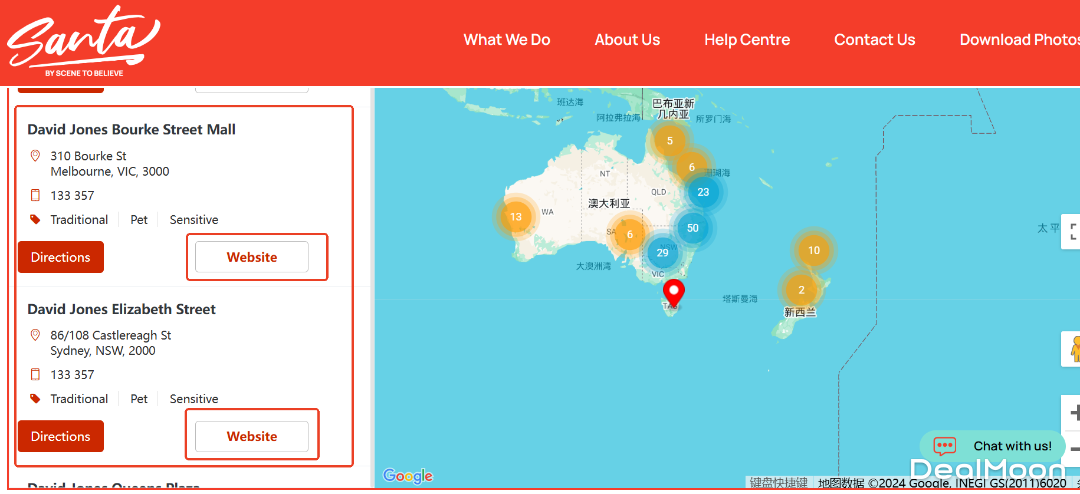Click the blue 23 cluster marker
1080x494 pixels.
click(x=703, y=192)
